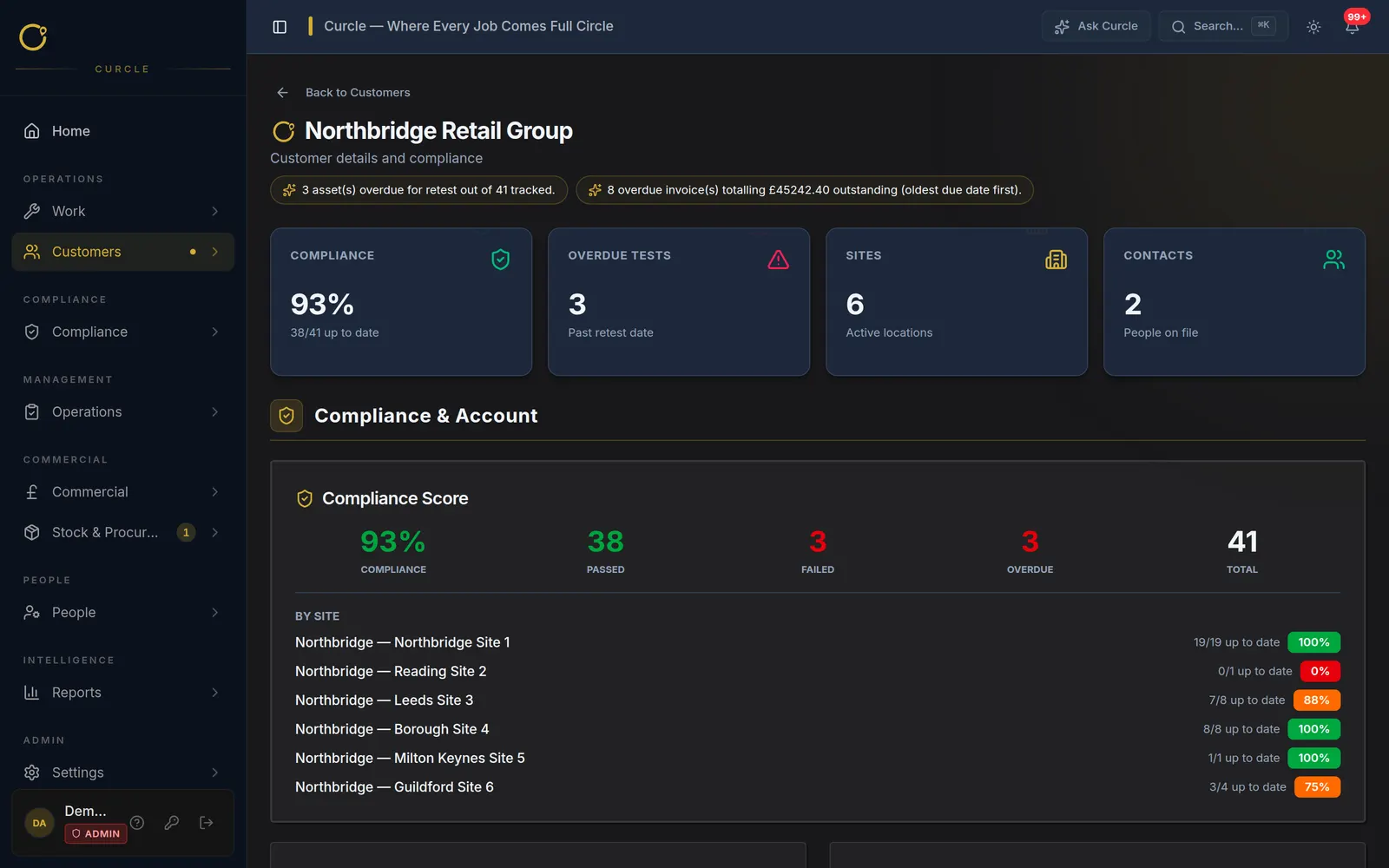Expand the Reports menu chevron
The image size is (1389, 868).
(214, 692)
